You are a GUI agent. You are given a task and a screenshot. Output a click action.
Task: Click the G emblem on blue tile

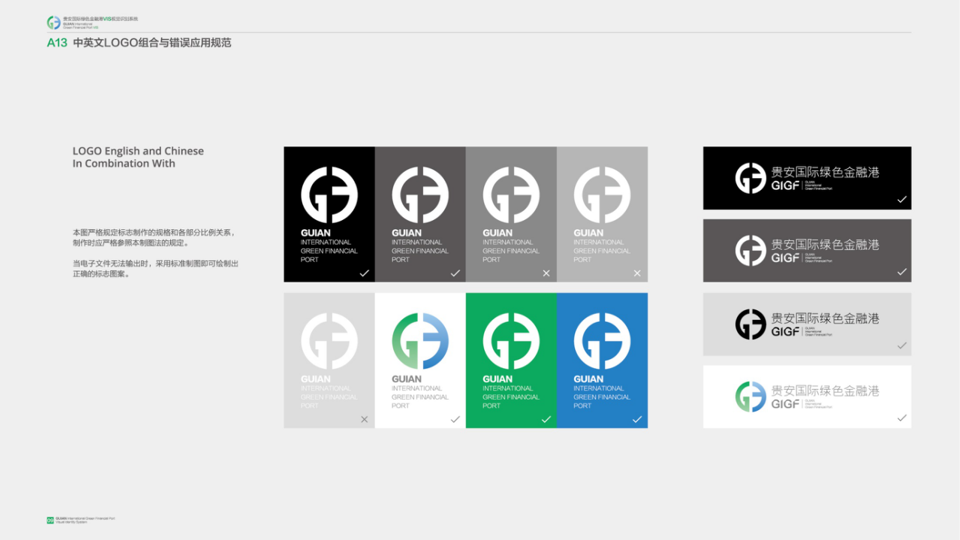coord(602,341)
